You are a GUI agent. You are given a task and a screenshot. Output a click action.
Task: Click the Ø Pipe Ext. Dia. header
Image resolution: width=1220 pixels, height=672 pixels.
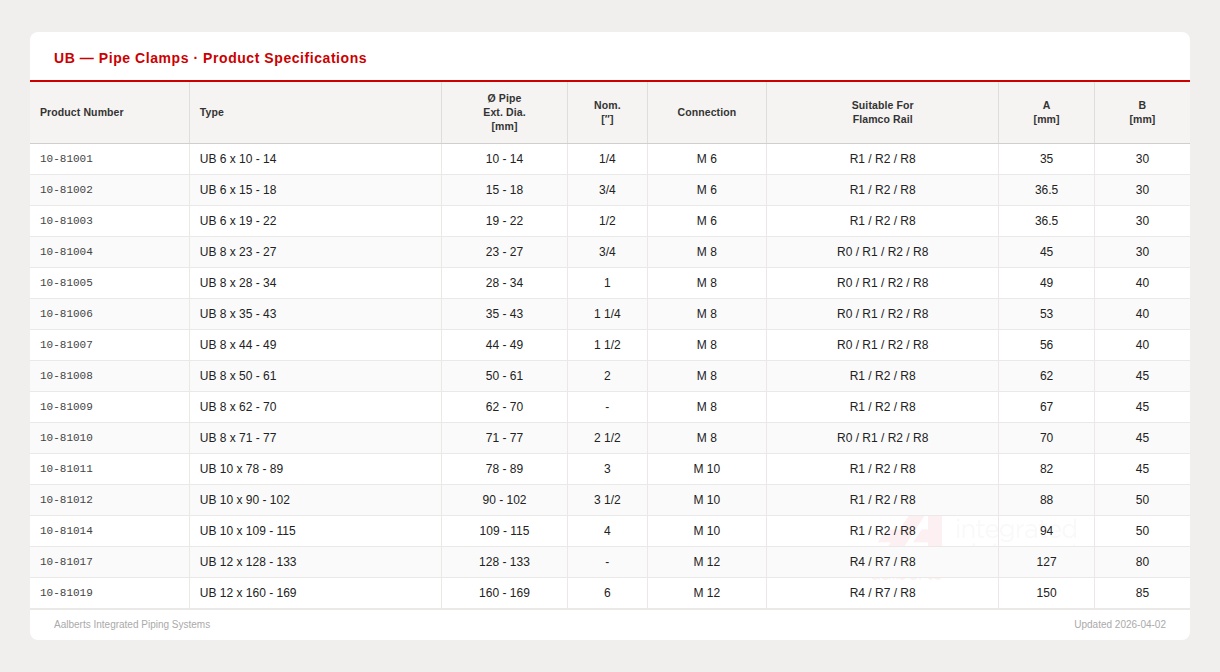click(504, 112)
